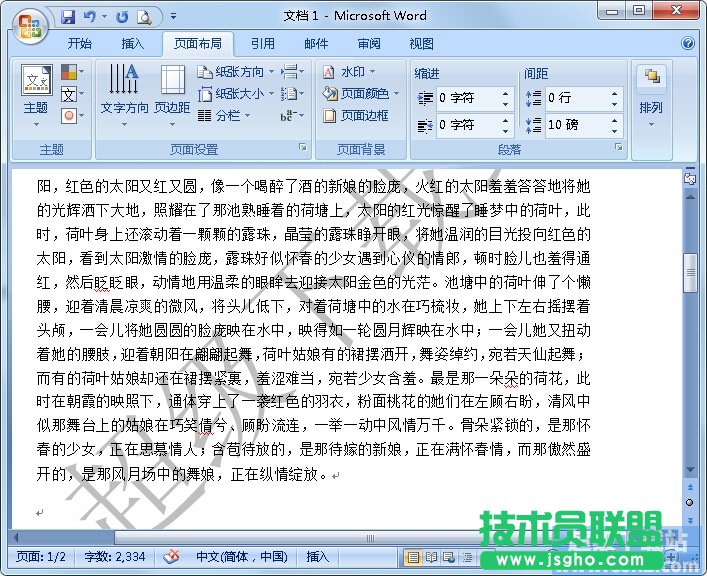Switch to the 引用 ribbon tab
The width and height of the screenshot is (707, 576).
(263, 44)
